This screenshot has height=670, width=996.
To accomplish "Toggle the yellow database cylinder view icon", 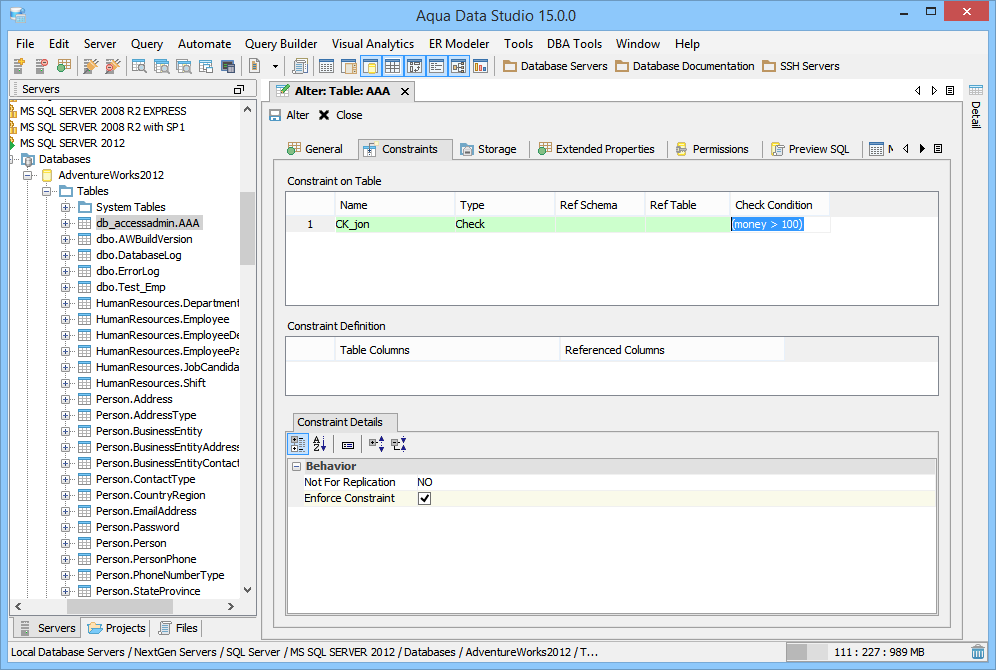I will tap(370, 66).
